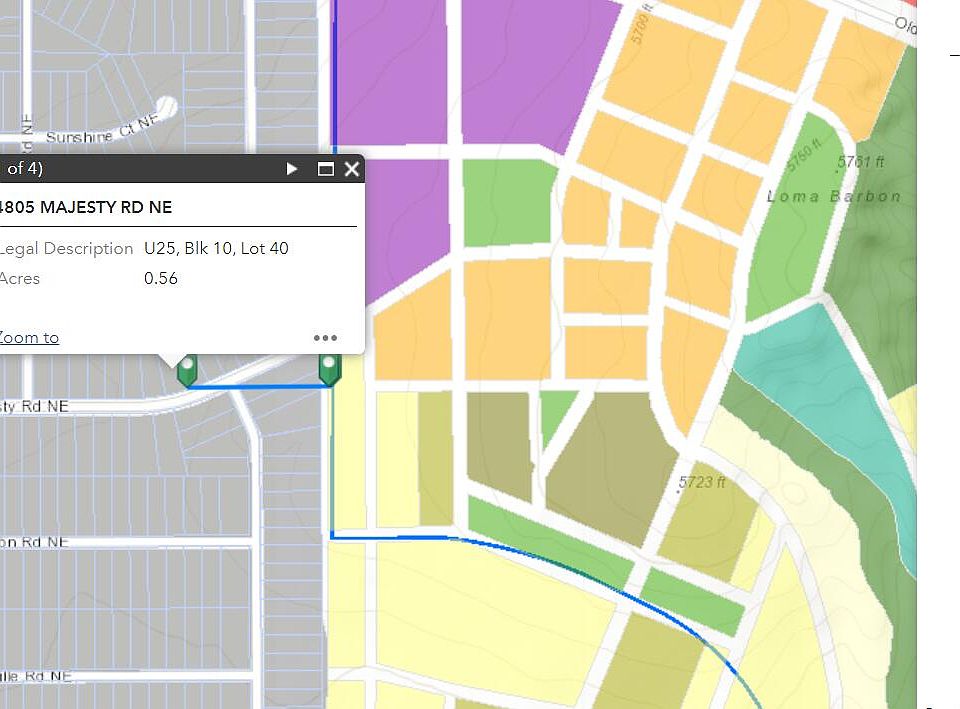The width and height of the screenshot is (960, 709).
Task: Click the 5723 ft elevation label
Action: tap(701, 482)
